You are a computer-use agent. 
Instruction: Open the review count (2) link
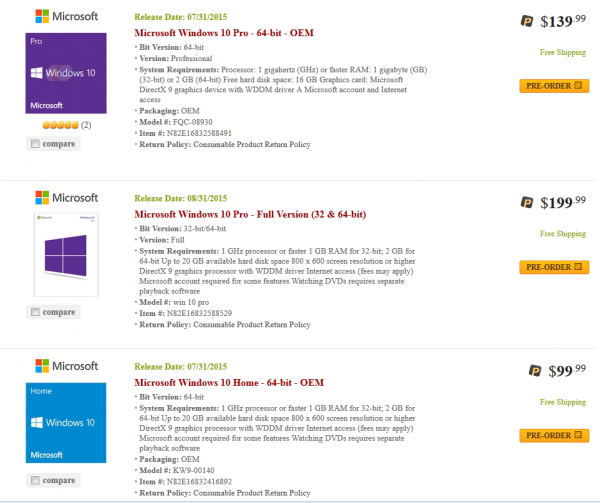(86, 125)
